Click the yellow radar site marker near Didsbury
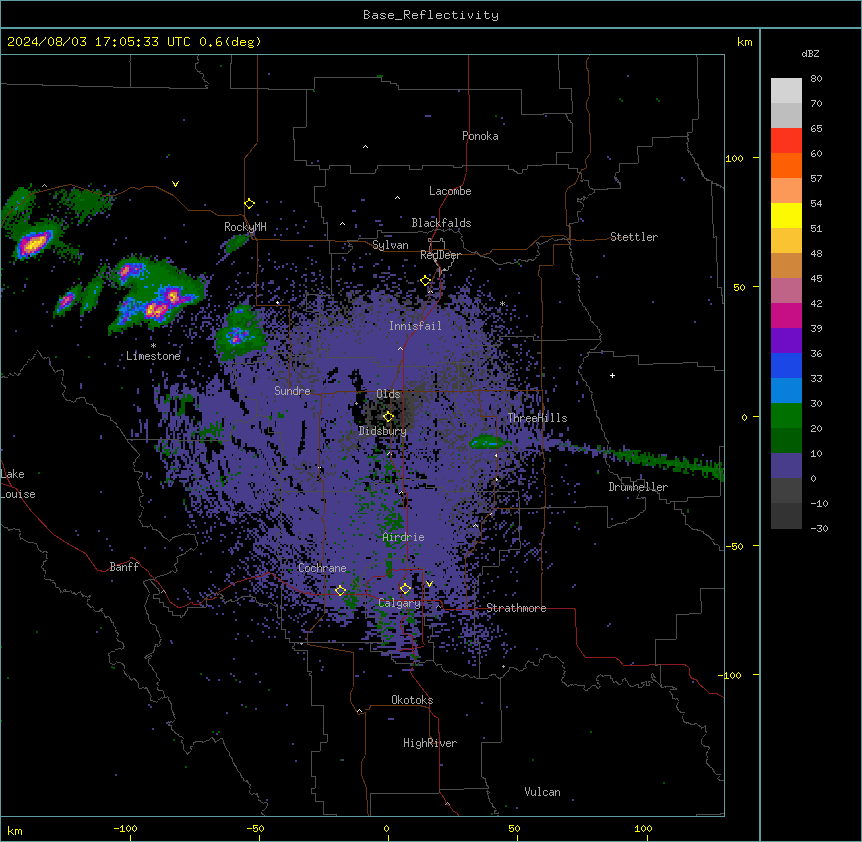Screen dimensions: 862x842 [x=389, y=417]
